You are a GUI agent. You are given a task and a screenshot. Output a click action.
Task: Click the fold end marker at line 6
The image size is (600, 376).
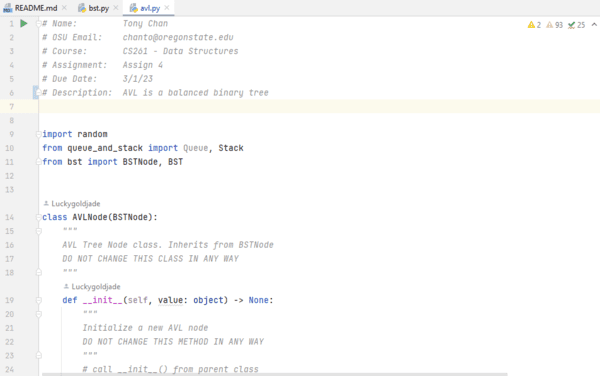pyautogui.click(x=38, y=93)
